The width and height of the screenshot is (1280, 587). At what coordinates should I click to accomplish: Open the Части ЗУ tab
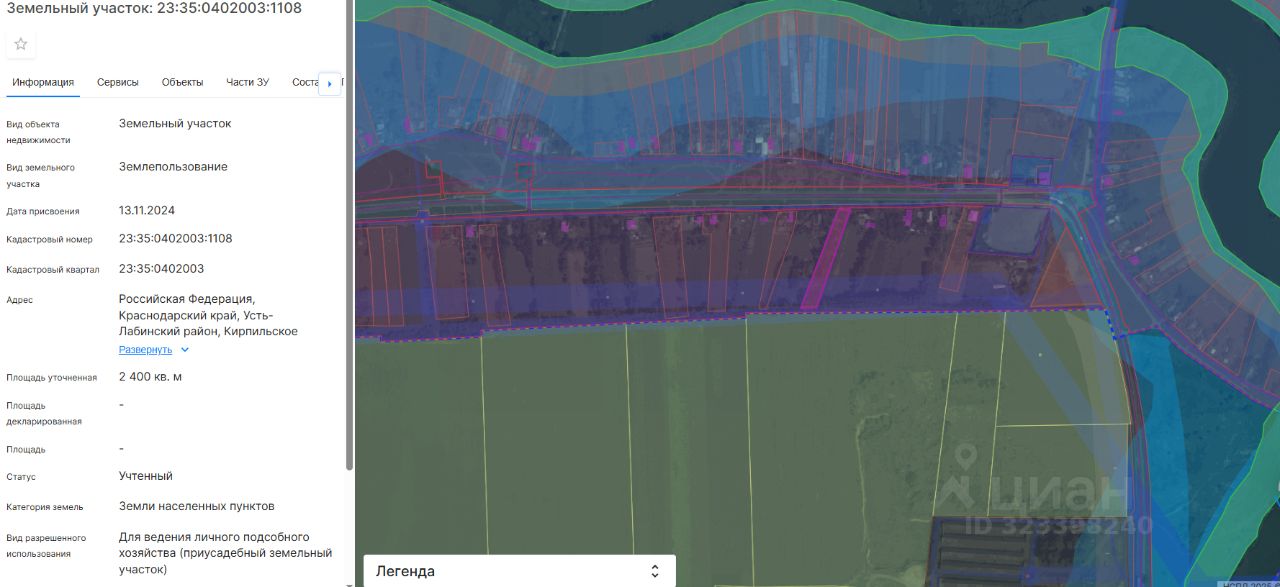pyautogui.click(x=248, y=82)
